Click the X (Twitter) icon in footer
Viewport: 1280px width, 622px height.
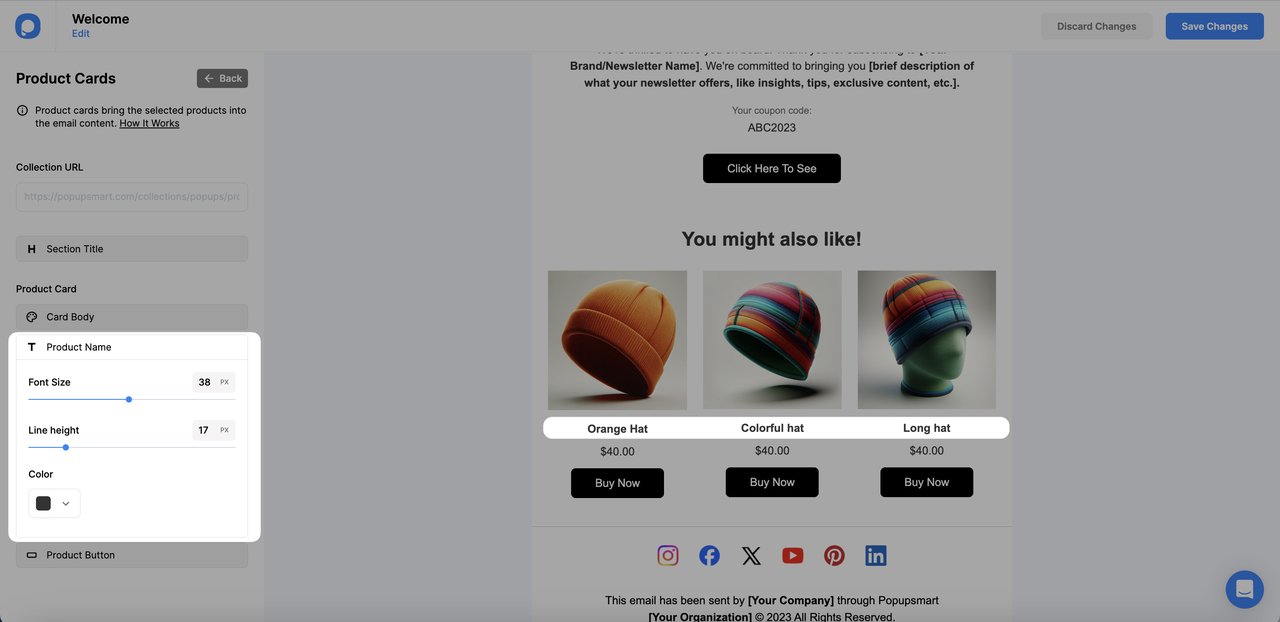(751, 555)
